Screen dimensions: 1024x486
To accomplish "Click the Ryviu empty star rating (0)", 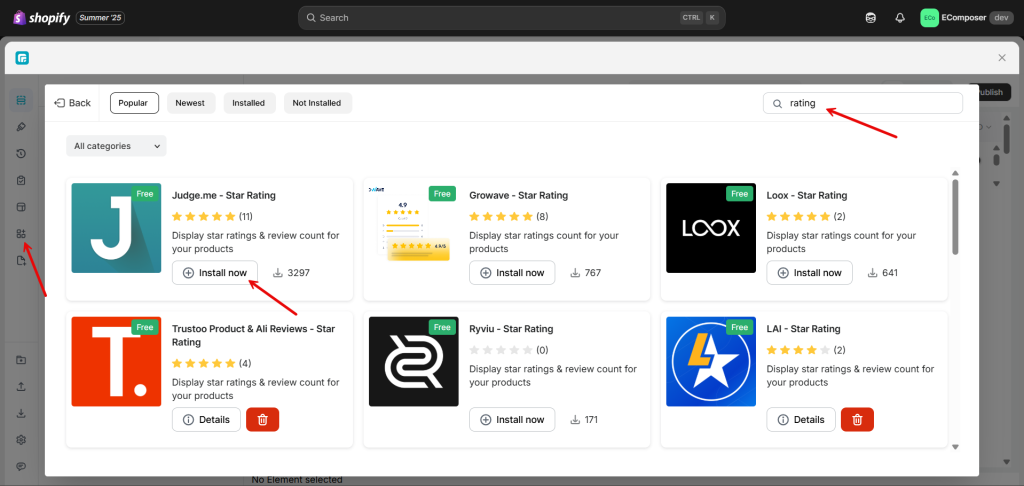I will 509,349.
